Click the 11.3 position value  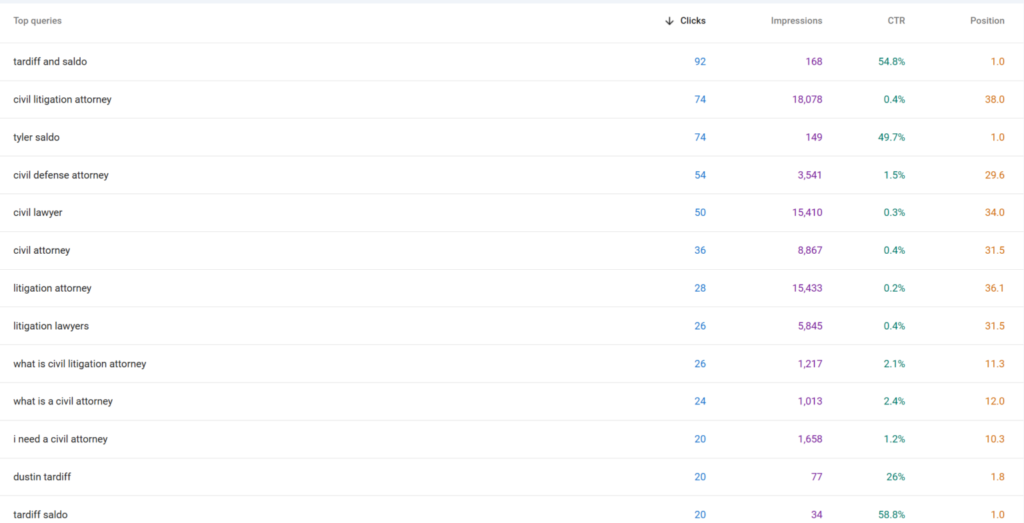(x=995, y=364)
